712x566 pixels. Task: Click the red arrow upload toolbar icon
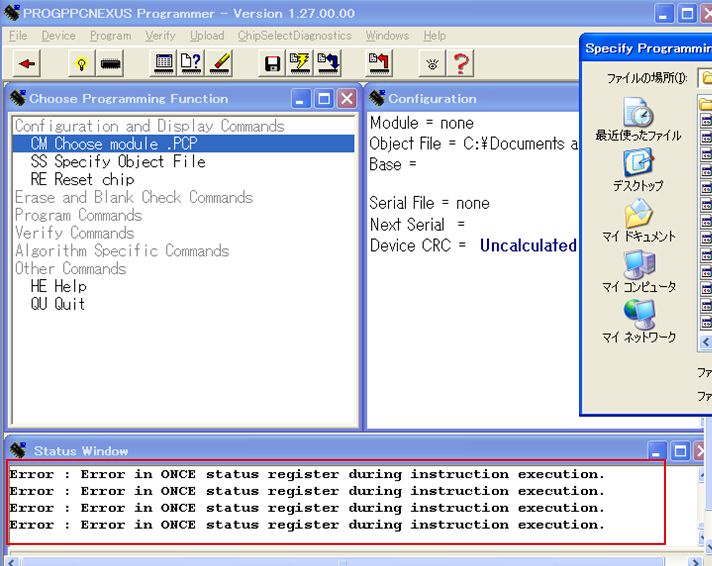click(x=379, y=63)
